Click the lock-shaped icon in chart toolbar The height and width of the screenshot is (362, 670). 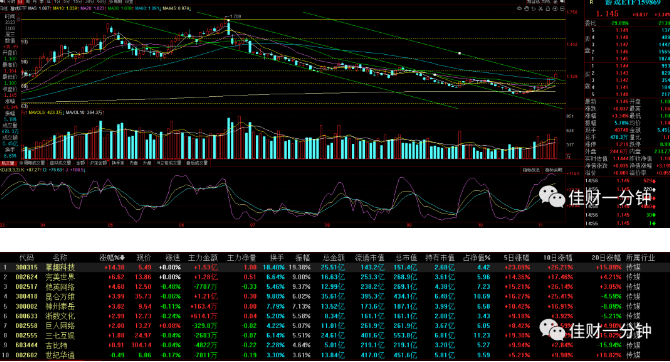tap(548, 9)
